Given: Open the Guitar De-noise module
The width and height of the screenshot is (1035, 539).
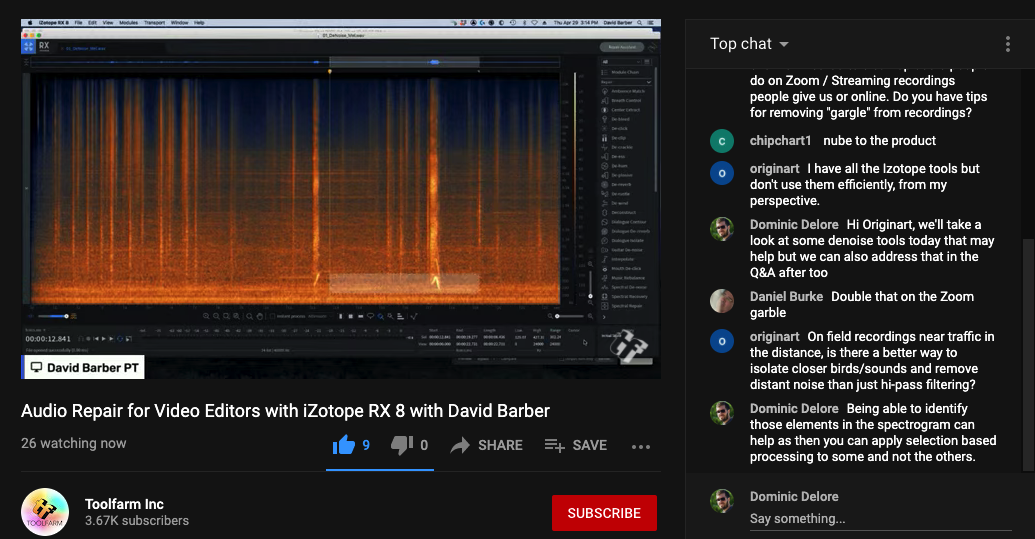Looking at the screenshot, I should point(621,250).
